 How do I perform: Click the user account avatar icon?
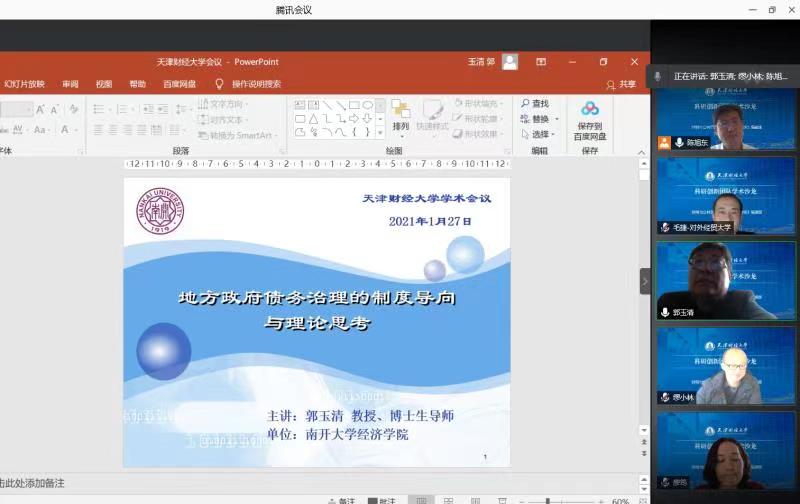[x=510, y=62]
